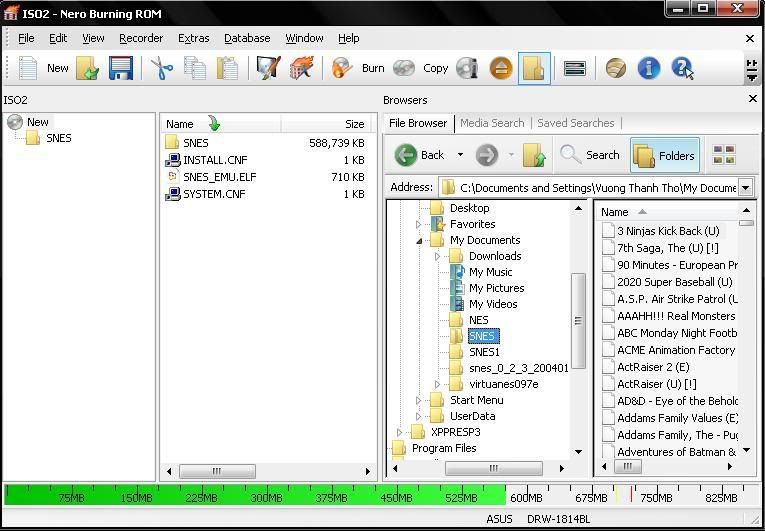Select the NES folder in tree
765x531 pixels.
[x=479, y=320]
